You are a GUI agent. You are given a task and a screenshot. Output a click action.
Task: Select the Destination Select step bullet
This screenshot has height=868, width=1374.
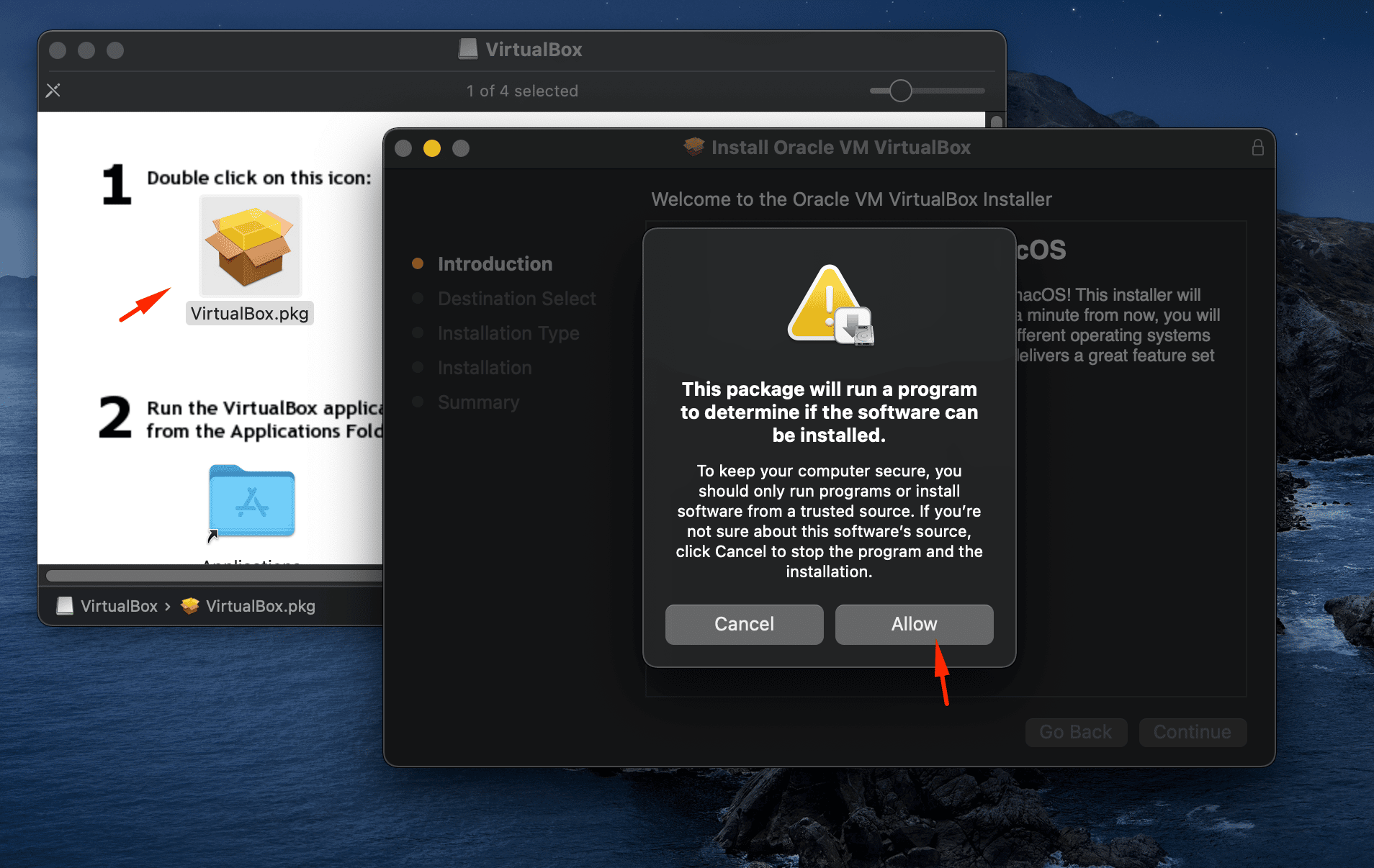tap(418, 298)
